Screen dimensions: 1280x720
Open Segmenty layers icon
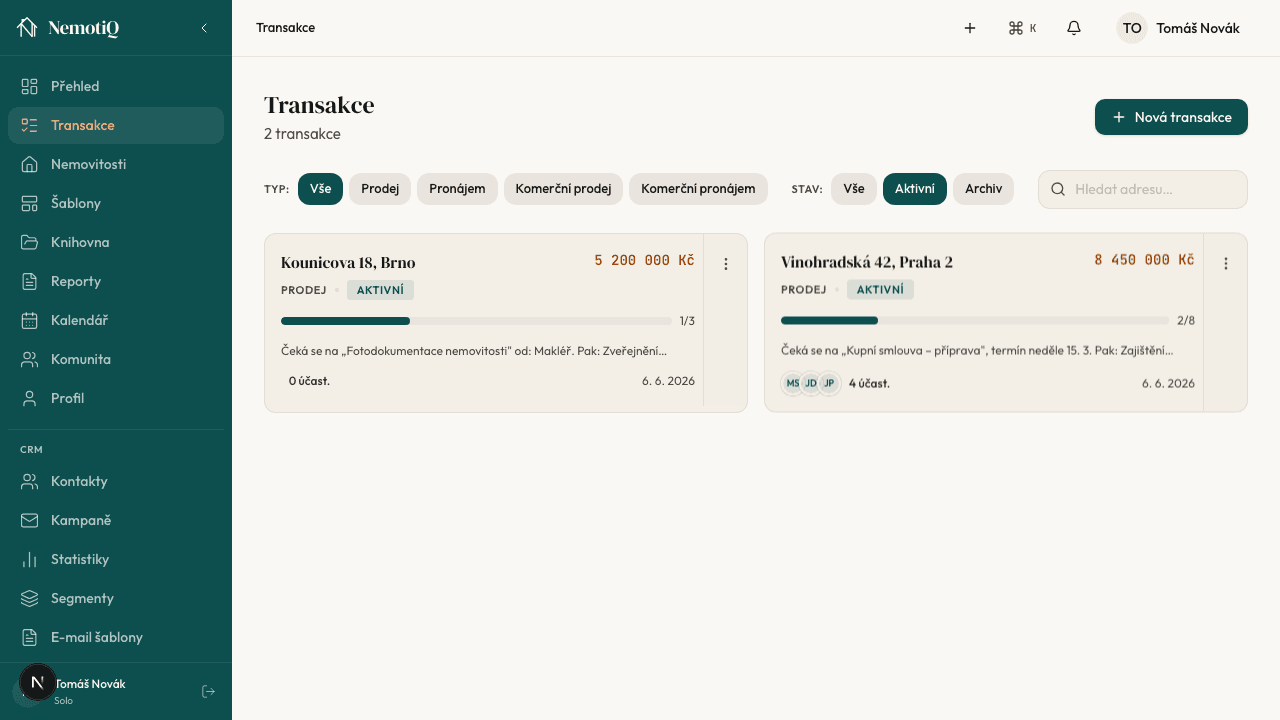pyautogui.click(x=30, y=598)
